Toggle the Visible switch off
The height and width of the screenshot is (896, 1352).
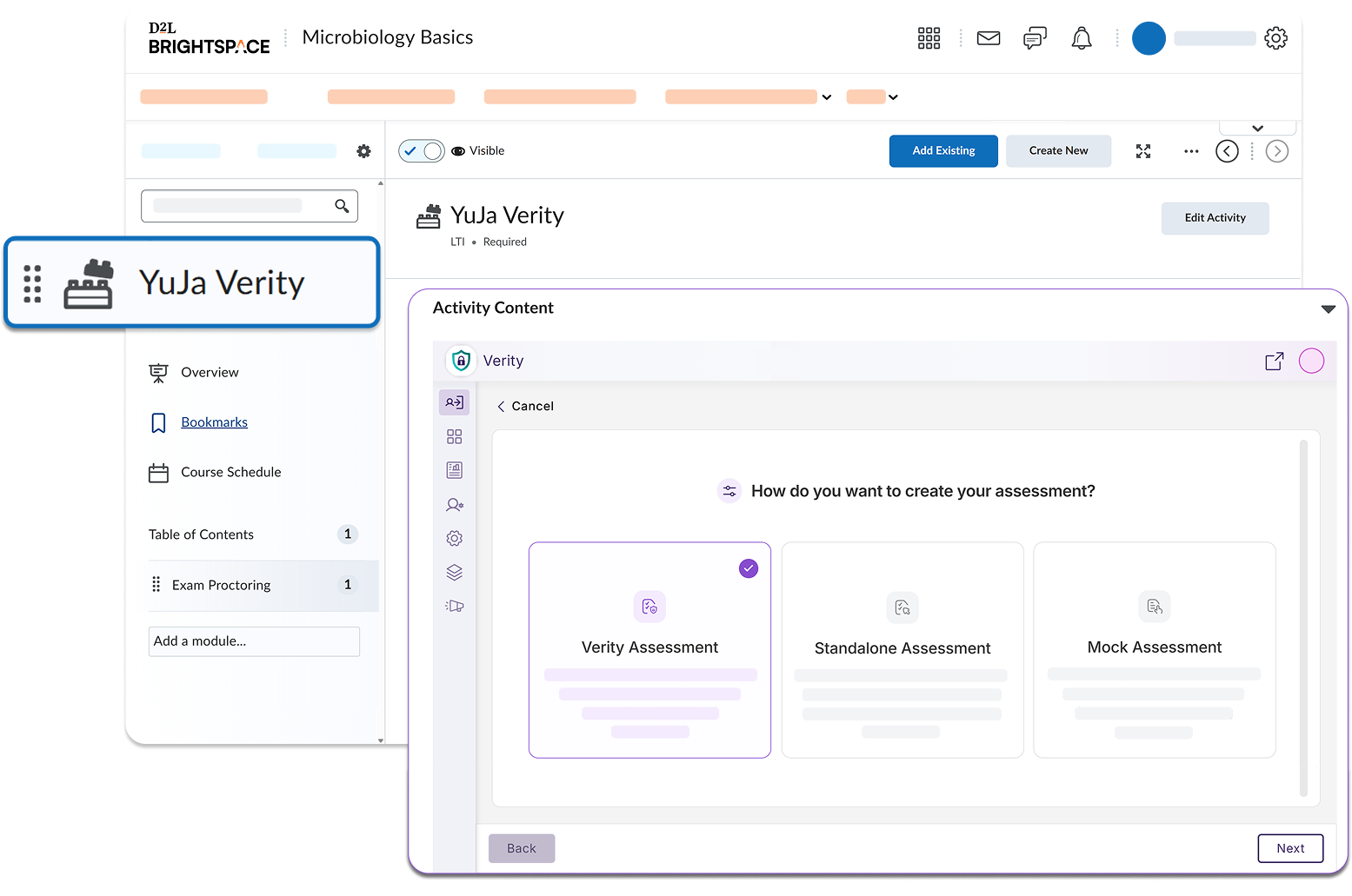click(x=422, y=151)
